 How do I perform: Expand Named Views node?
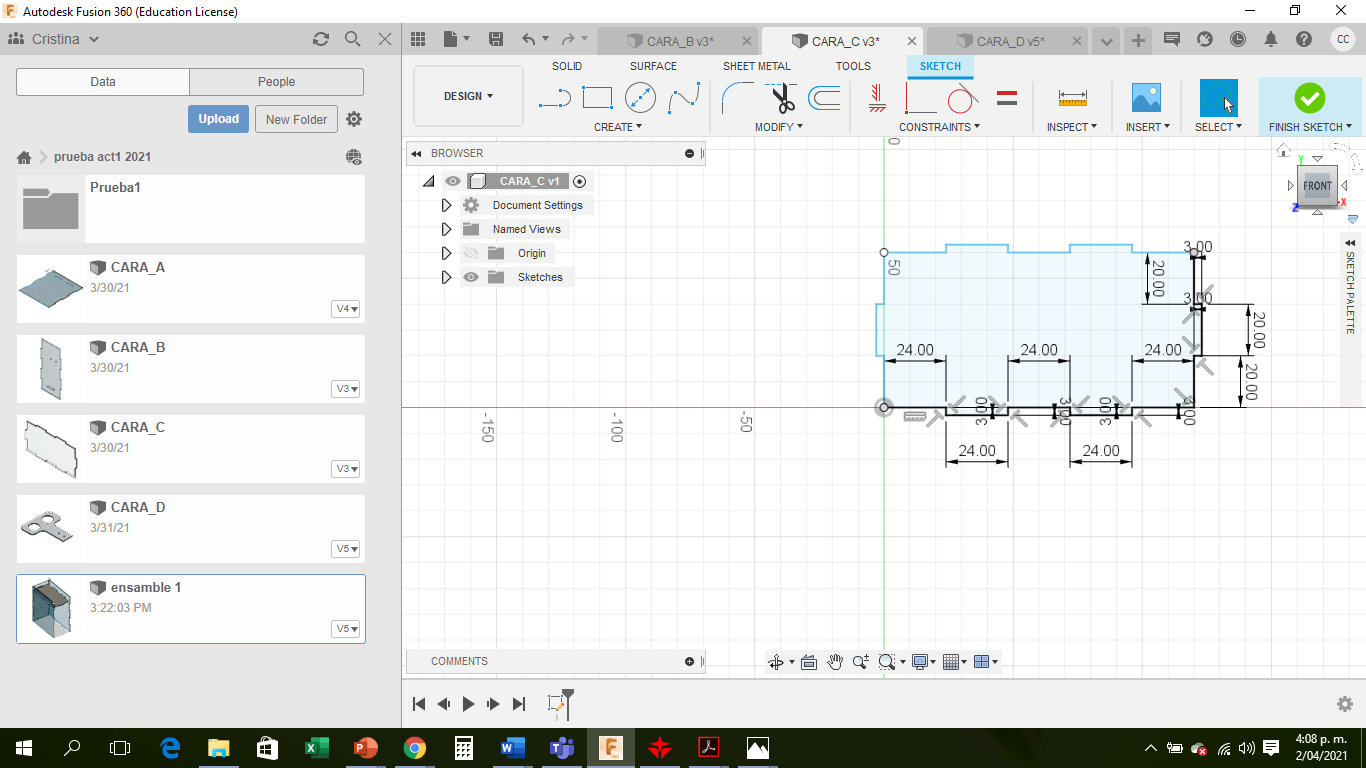click(446, 229)
